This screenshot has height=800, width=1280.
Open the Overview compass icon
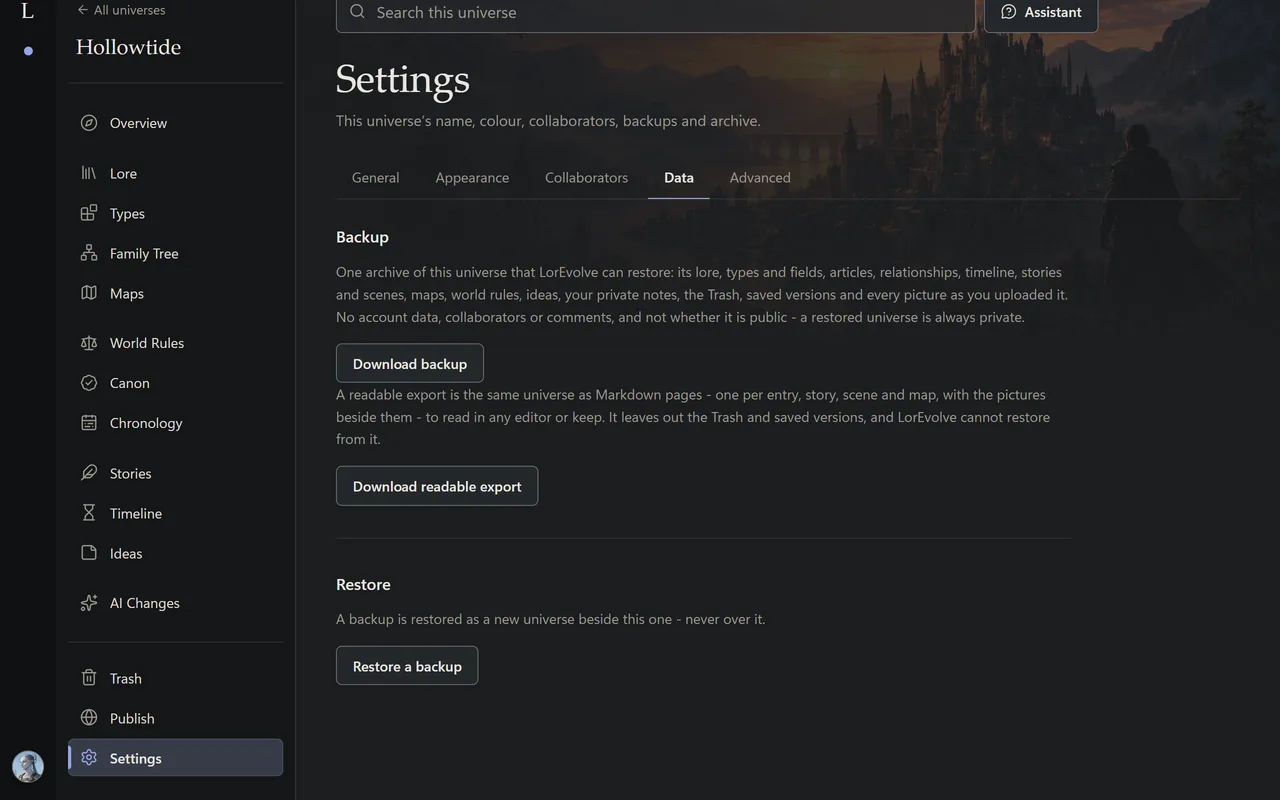tap(89, 123)
